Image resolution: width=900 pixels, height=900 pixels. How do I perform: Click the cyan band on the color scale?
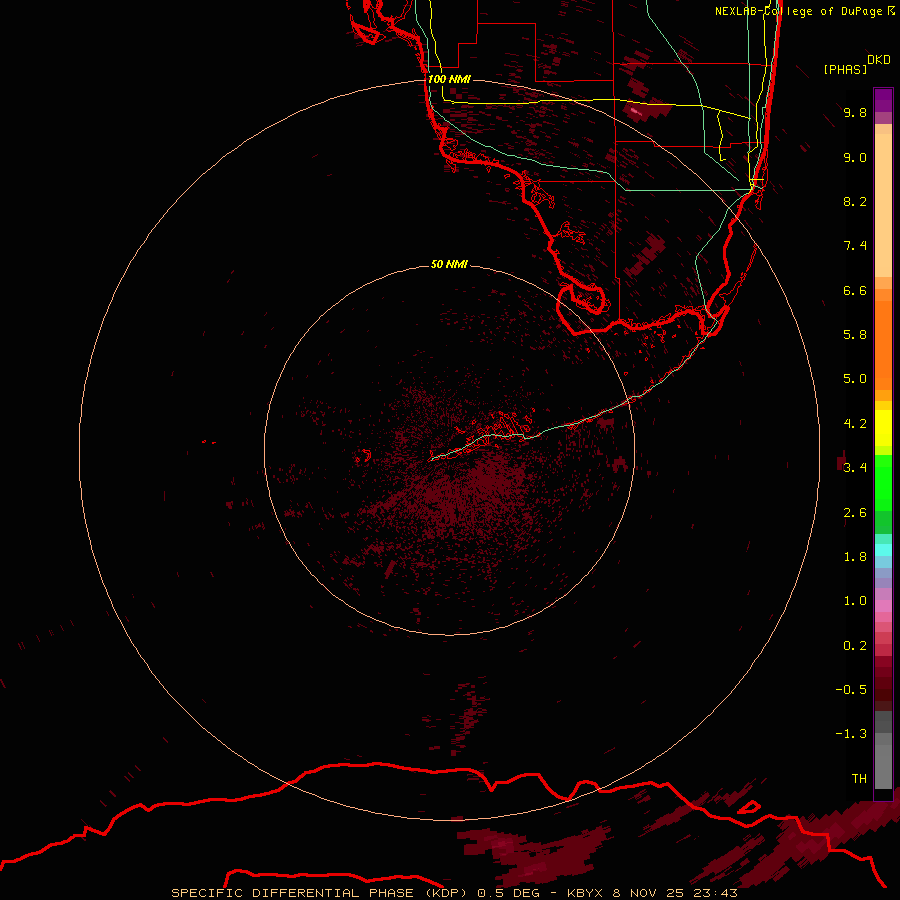coord(883,550)
